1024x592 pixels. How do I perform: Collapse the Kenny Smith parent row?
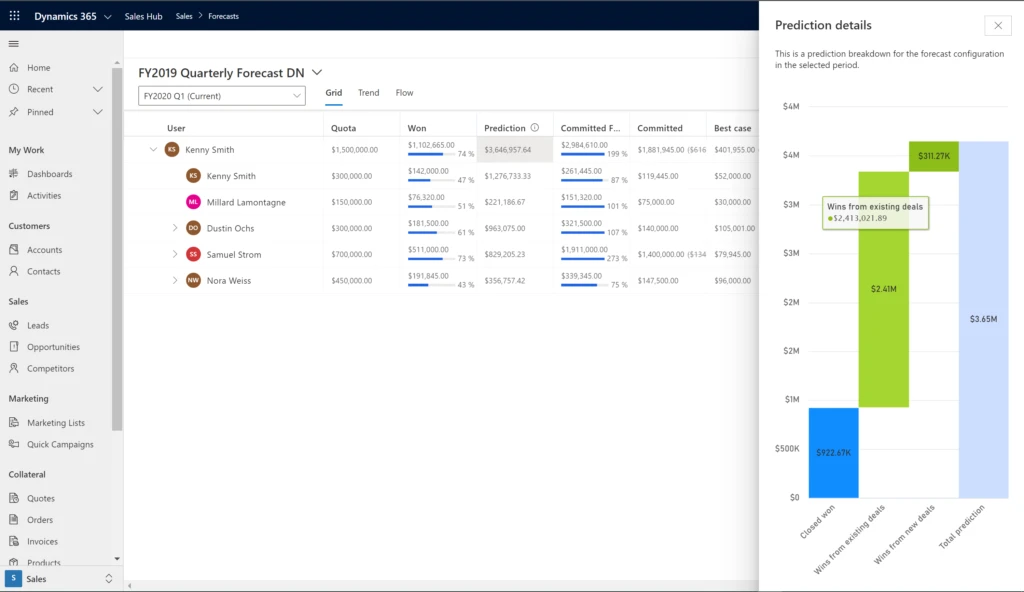[153, 150]
